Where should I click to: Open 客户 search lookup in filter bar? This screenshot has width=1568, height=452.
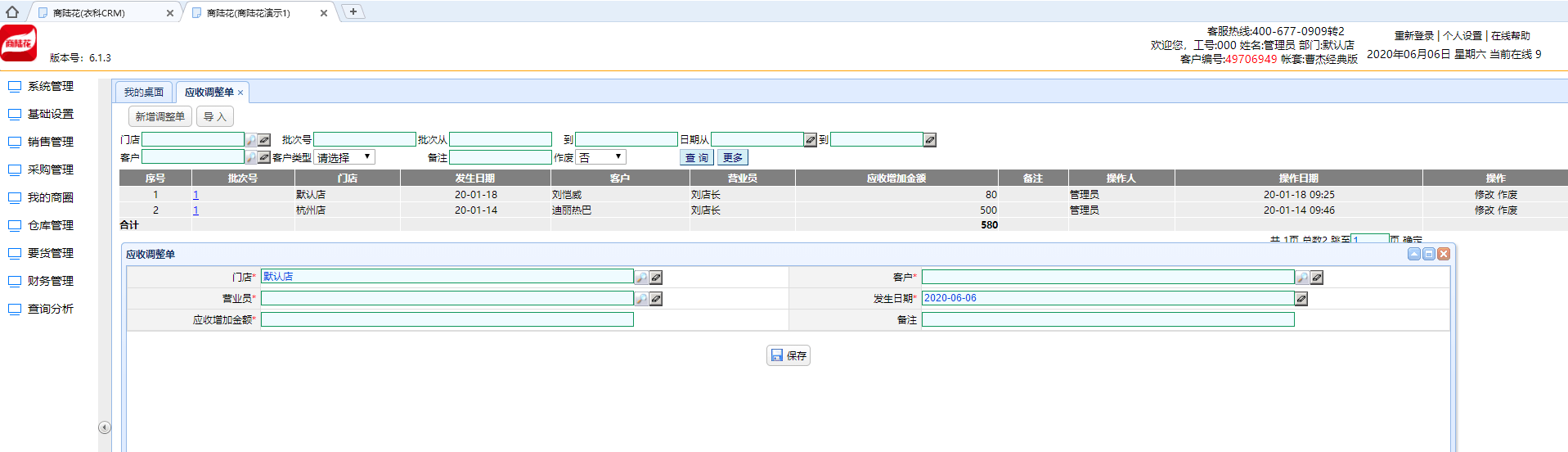coord(251,157)
